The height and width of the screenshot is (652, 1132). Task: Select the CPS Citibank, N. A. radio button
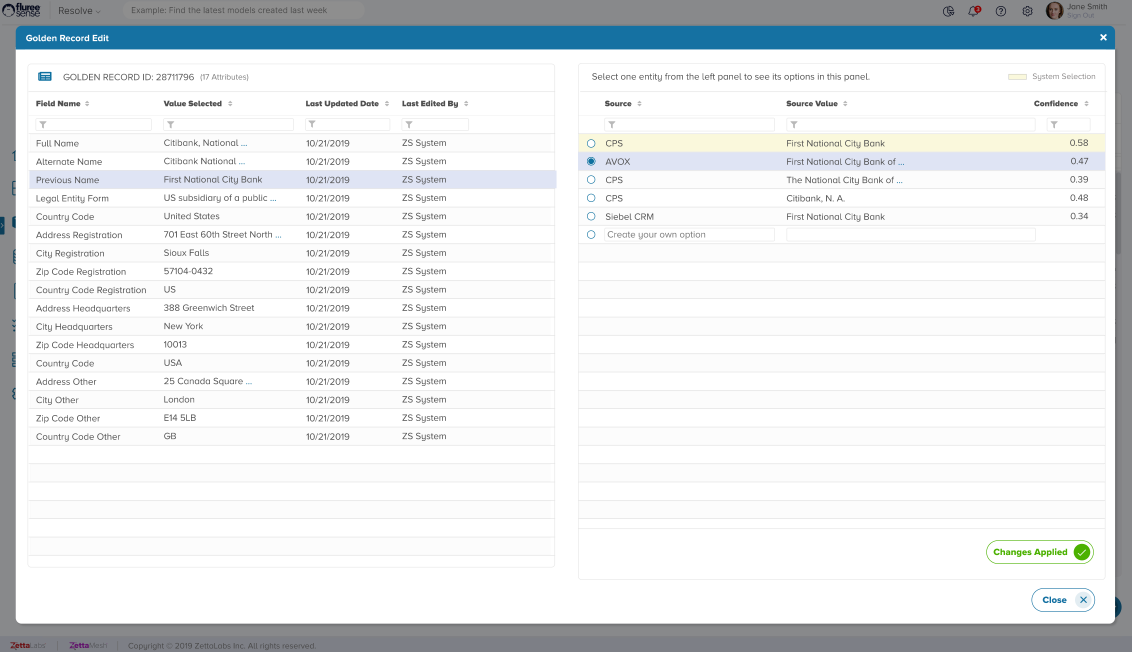591,198
